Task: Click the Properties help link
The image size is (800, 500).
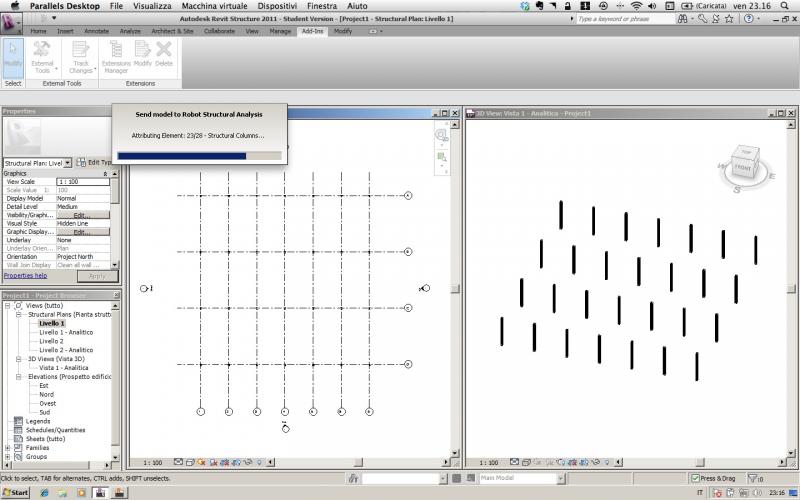Action: tap(26, 276)
